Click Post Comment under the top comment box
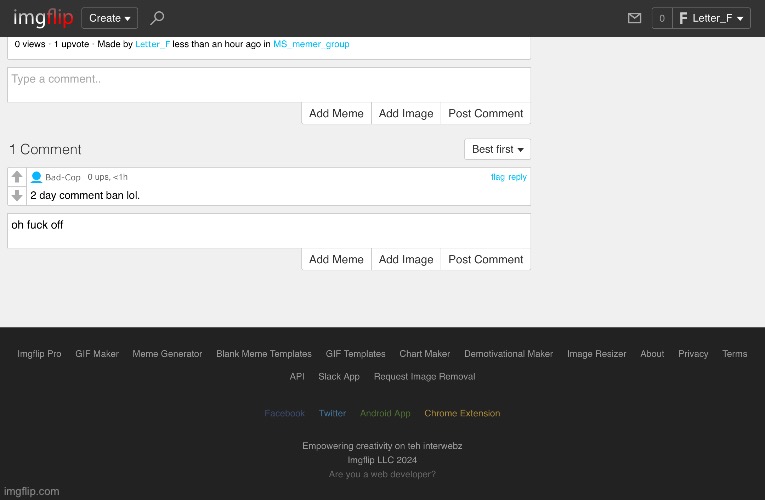Viewport: 765px width, 500px height. tap(485, 113)
